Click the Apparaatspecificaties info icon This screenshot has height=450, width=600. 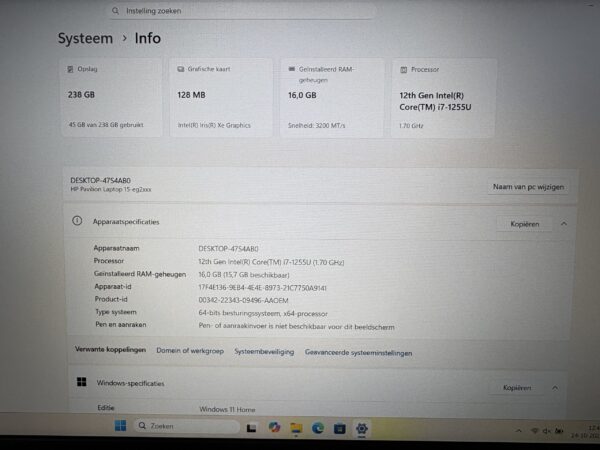(x=77, y=221)
